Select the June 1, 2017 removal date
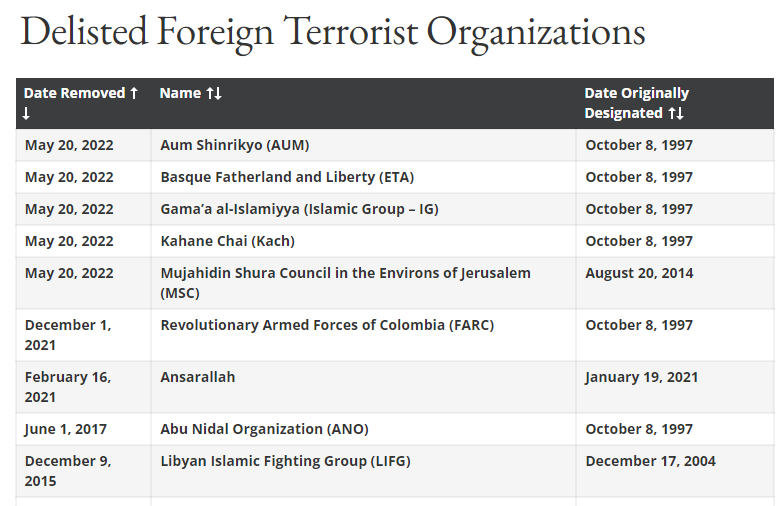The width and height of the screenshot is (784, 506). click(66, 429)
